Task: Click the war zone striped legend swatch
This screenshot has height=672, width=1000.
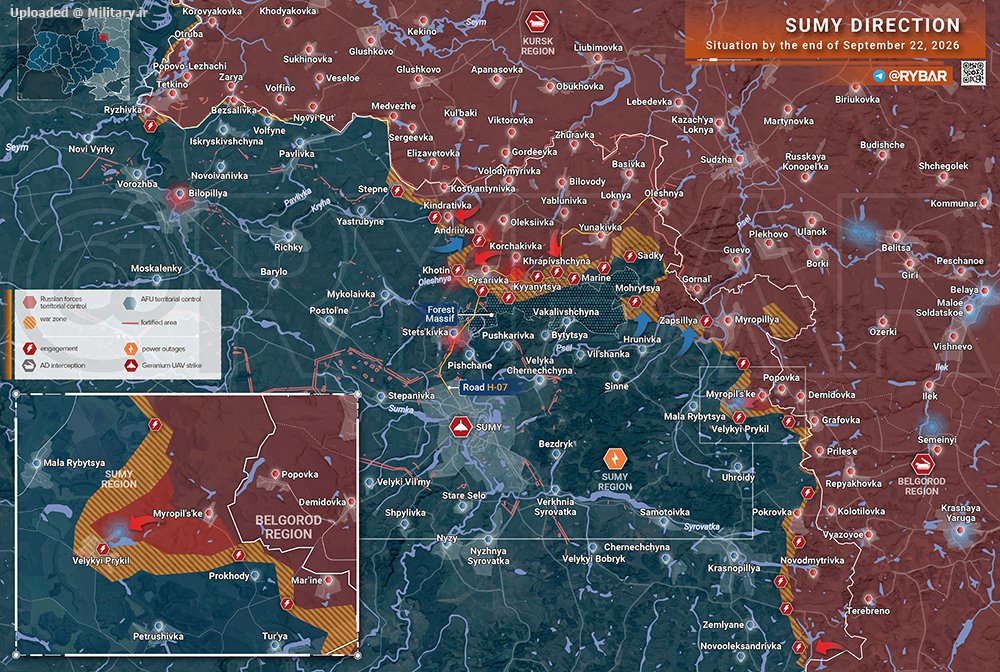Action: tap(29, 323)
